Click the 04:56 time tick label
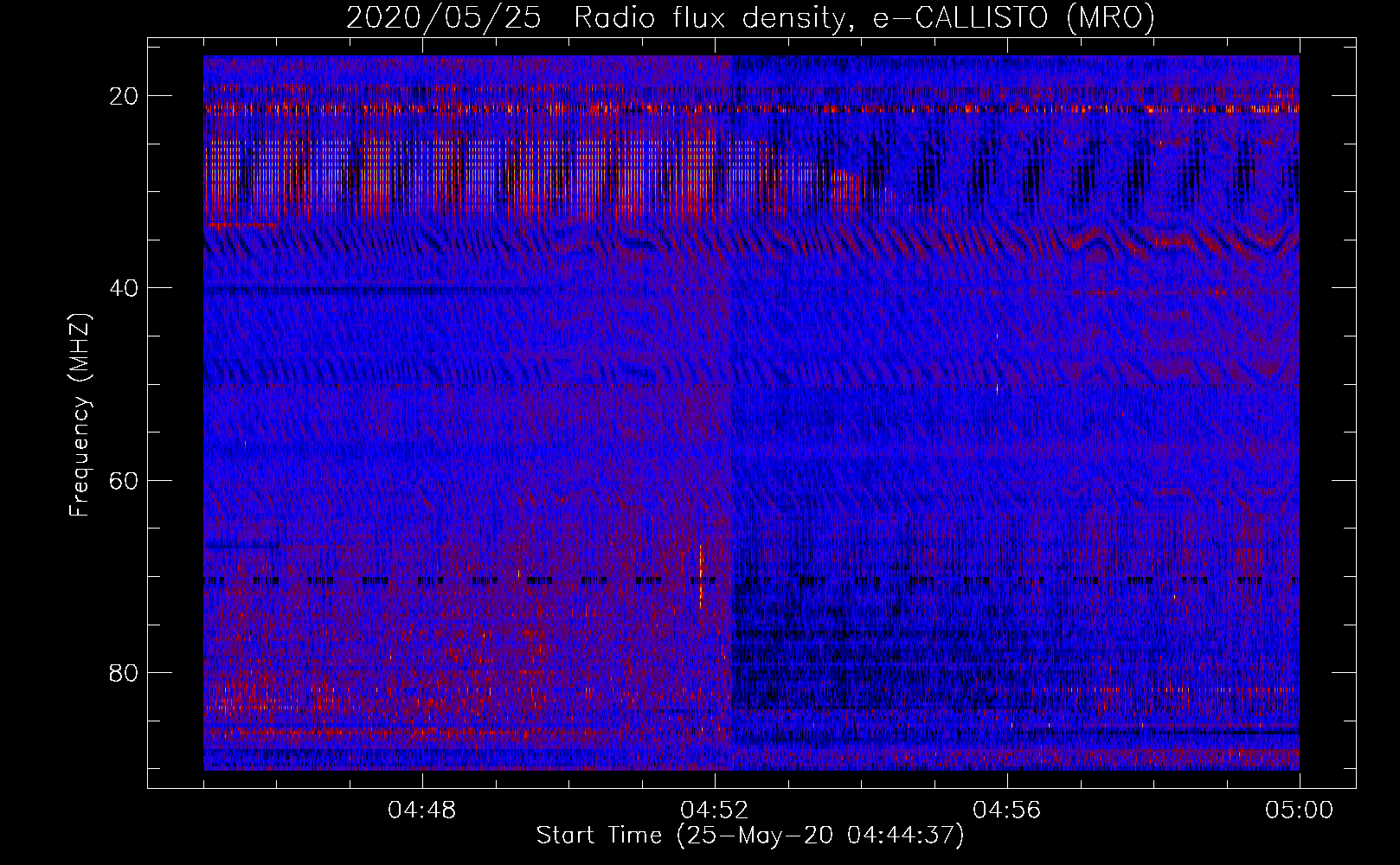 (x=1007, y=811)
